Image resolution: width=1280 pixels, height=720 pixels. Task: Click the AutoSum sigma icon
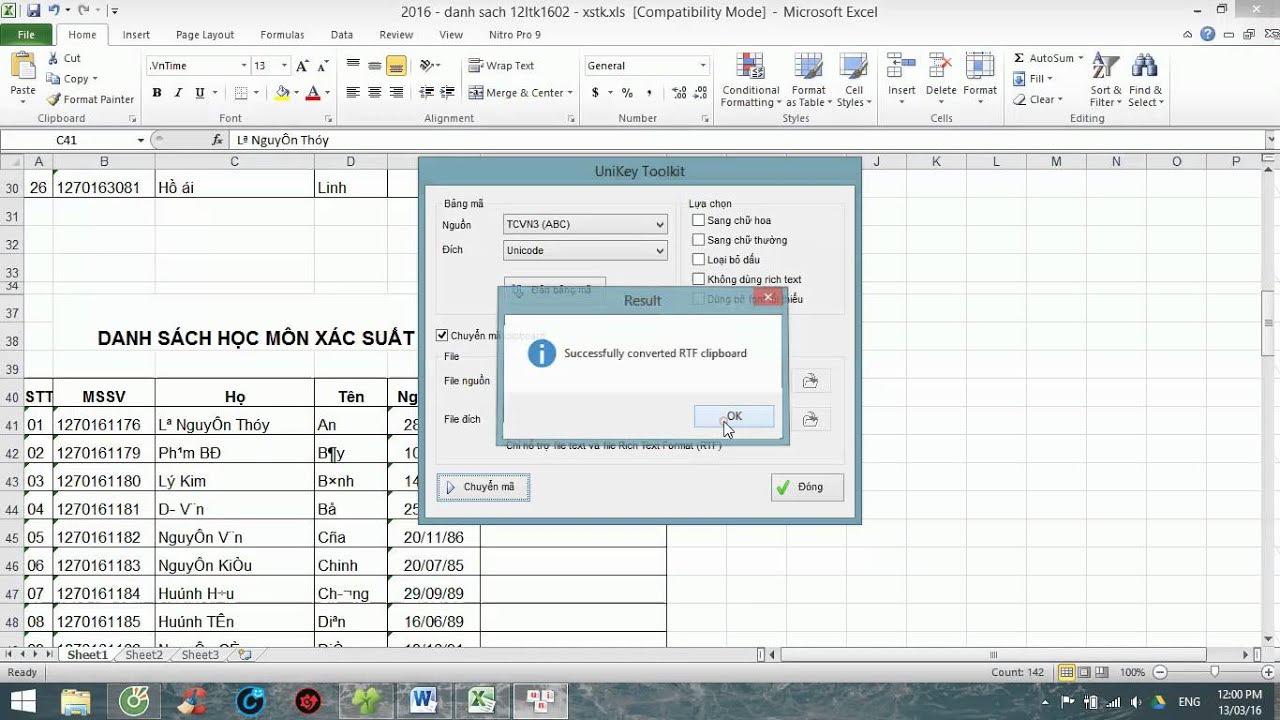point(1019,58)
